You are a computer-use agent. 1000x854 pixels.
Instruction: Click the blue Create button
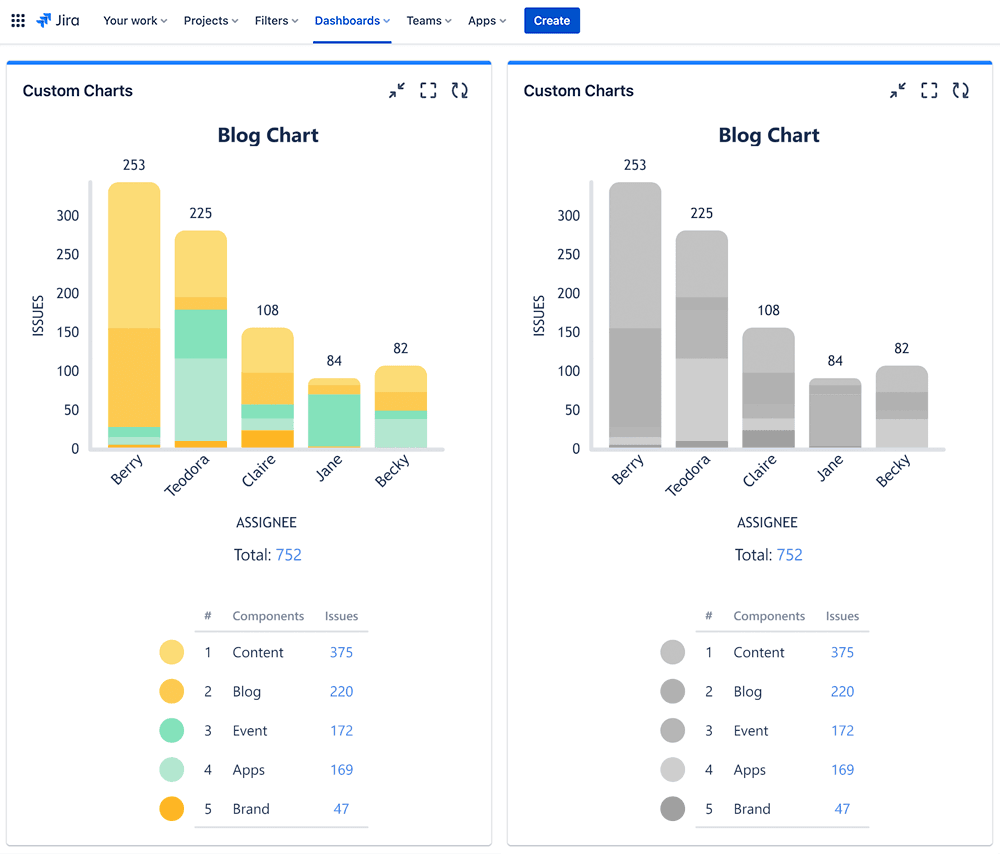click(x=552, y=20)
